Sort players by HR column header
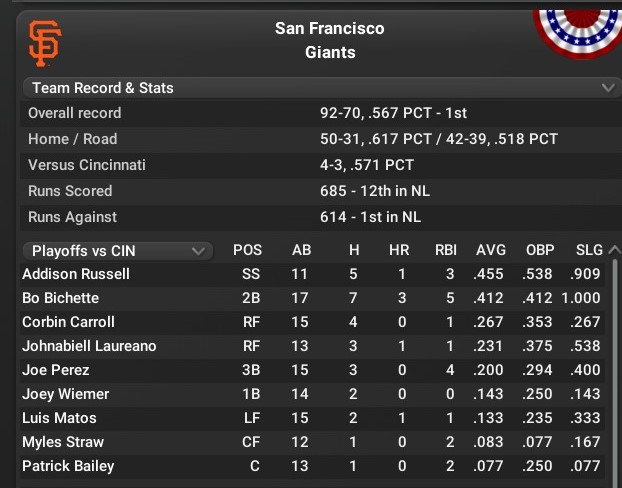This screenshot has width=622, height=488. click(x=399, y=250)
